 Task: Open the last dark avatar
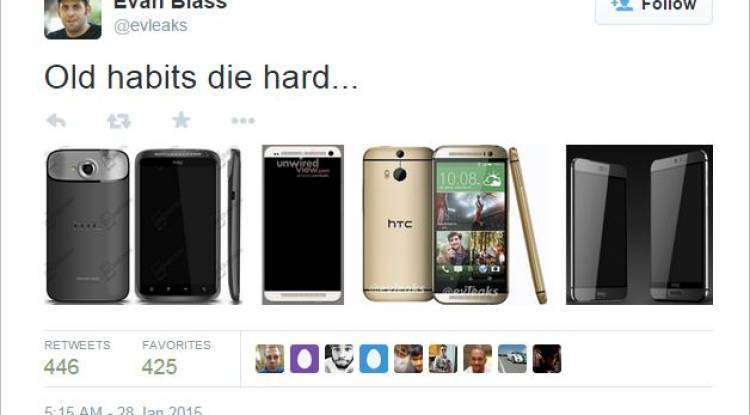[x=547, y=359]
